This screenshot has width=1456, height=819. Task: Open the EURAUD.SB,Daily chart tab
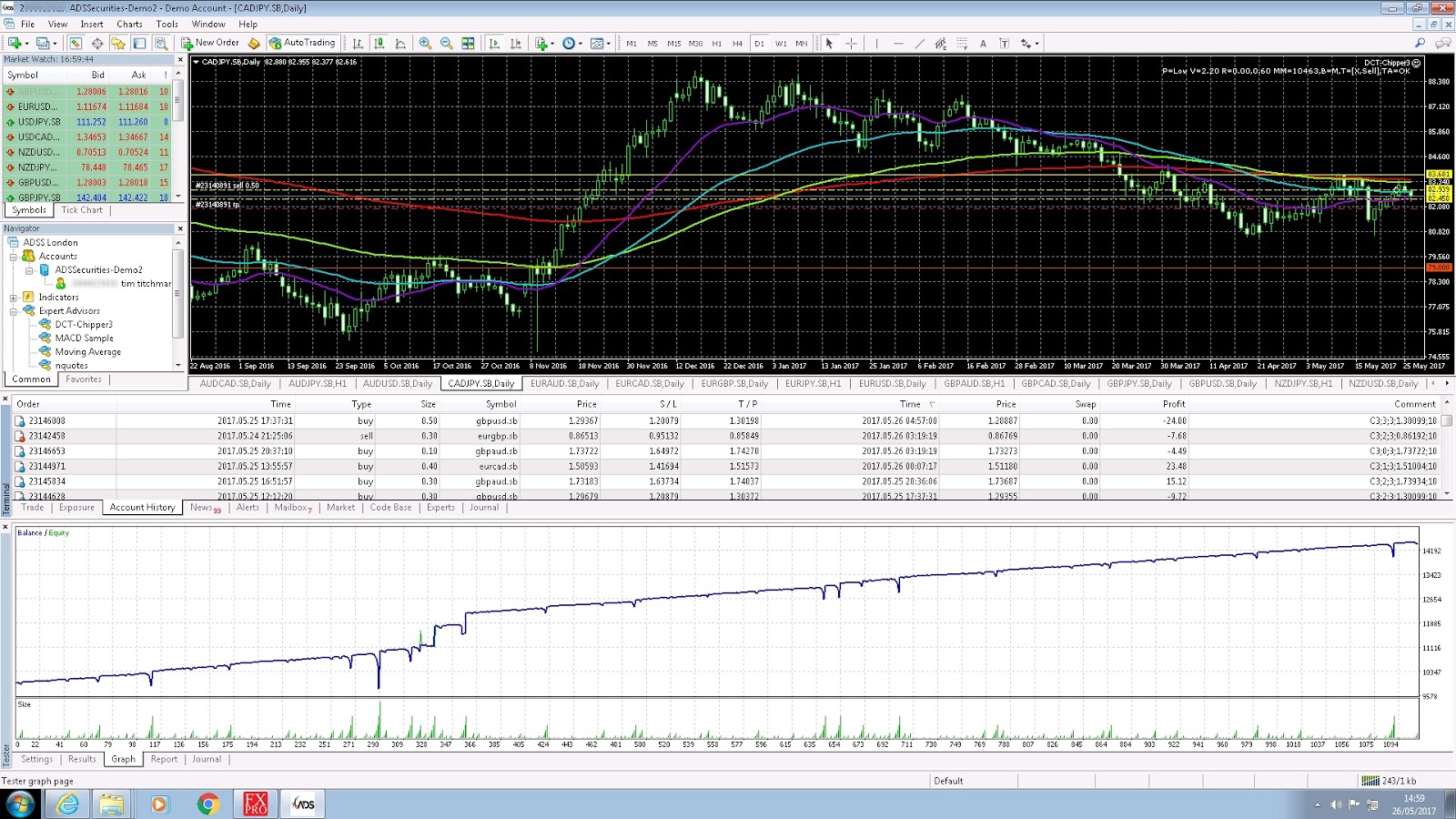[x=565, y=384]
